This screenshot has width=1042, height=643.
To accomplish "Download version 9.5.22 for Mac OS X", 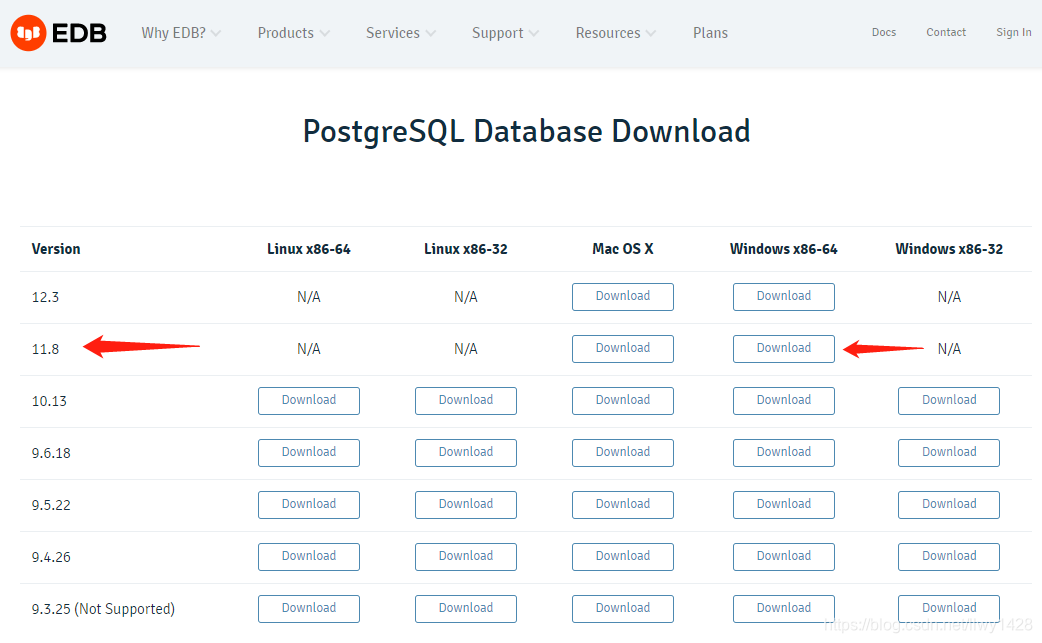I will tap(623, 505).
